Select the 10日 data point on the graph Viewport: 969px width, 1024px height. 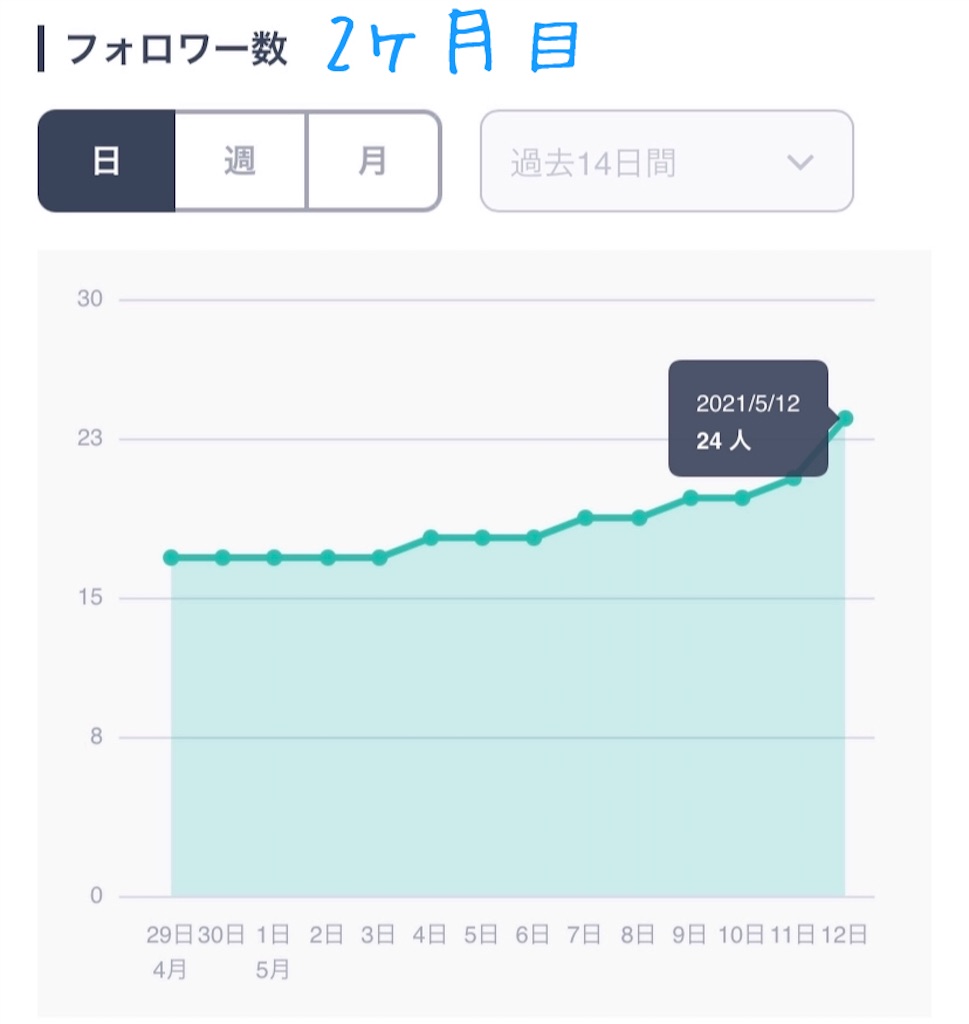(742, 498)
